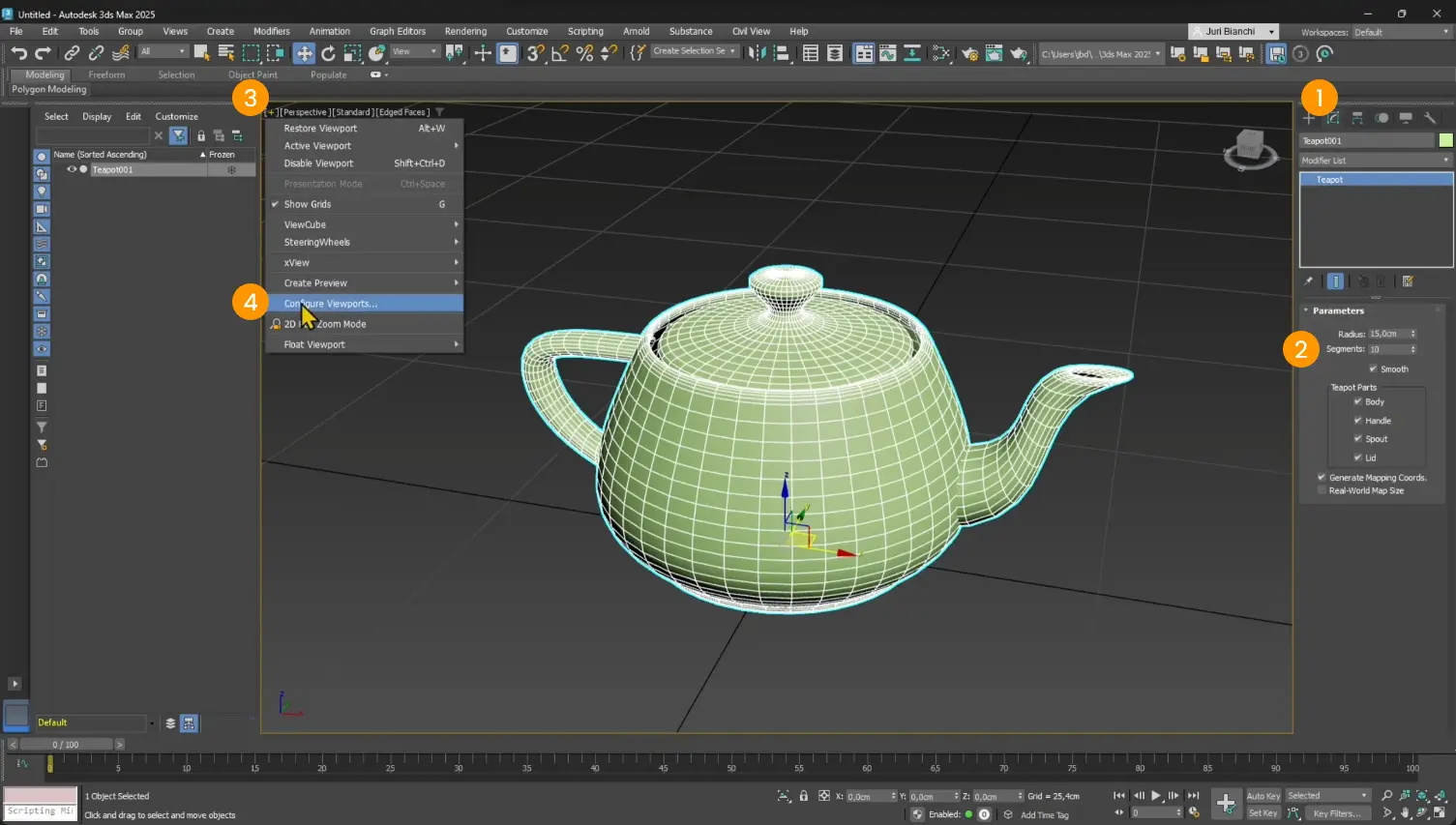Uncheck the Body teapot part

pyautogui.click(x=1357, y=401)
